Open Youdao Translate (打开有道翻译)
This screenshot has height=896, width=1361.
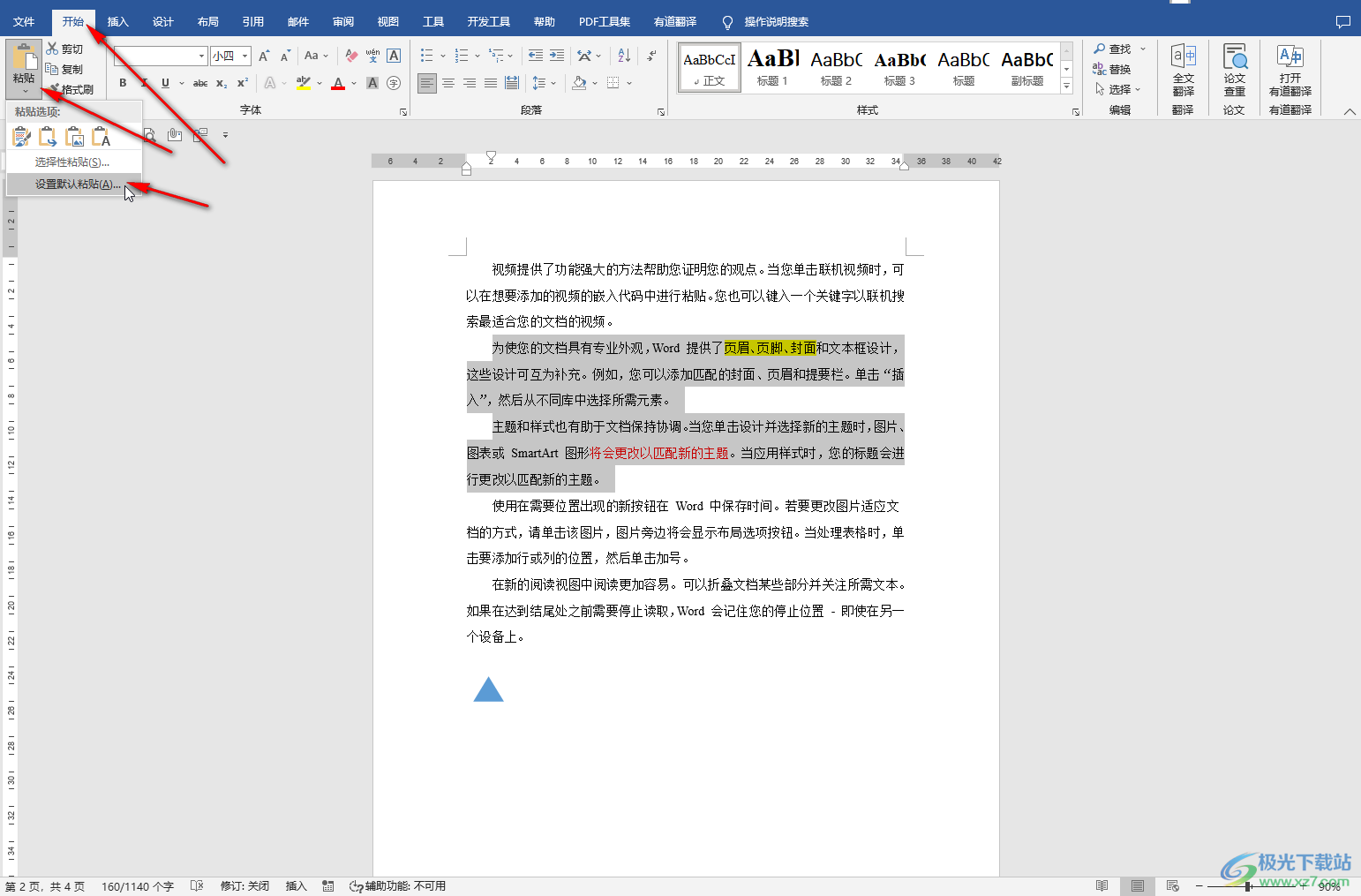[1290, 70]
